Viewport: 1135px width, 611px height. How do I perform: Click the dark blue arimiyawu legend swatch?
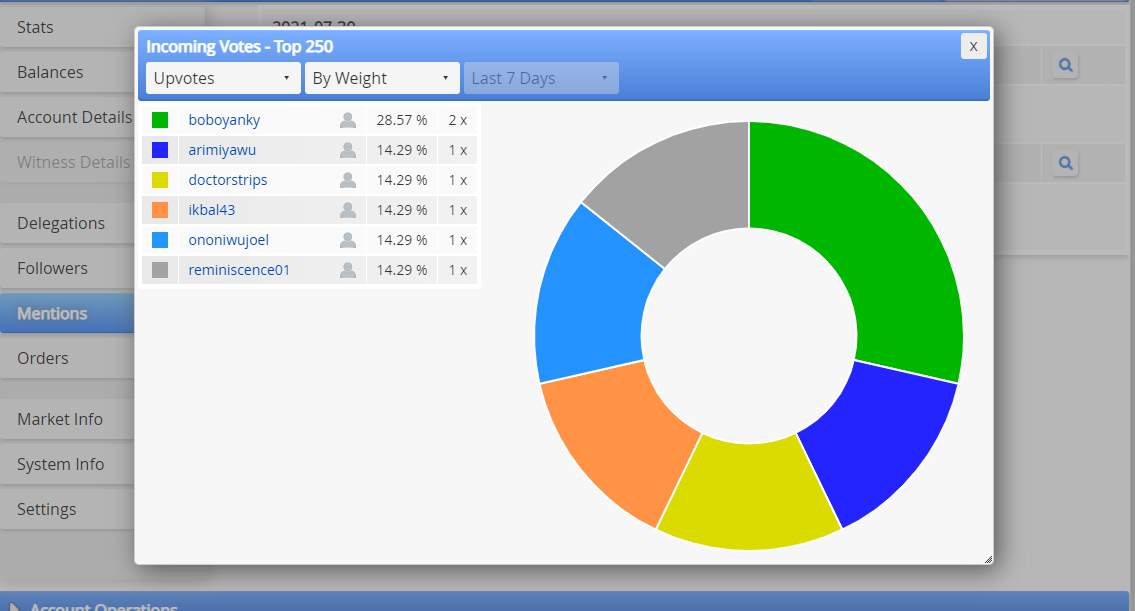160,150
